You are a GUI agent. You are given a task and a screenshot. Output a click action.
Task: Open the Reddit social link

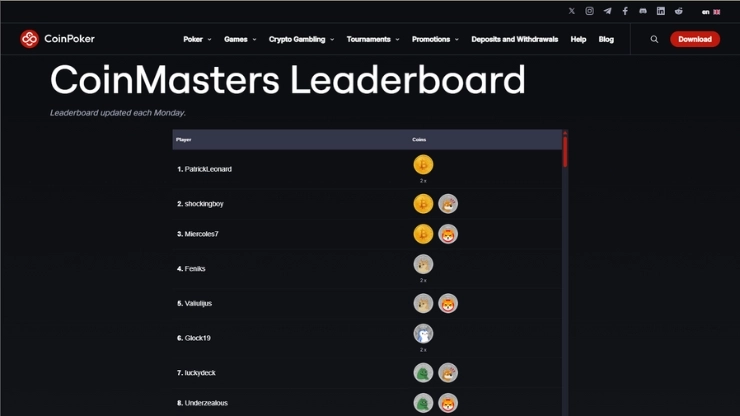click(679, 11)
